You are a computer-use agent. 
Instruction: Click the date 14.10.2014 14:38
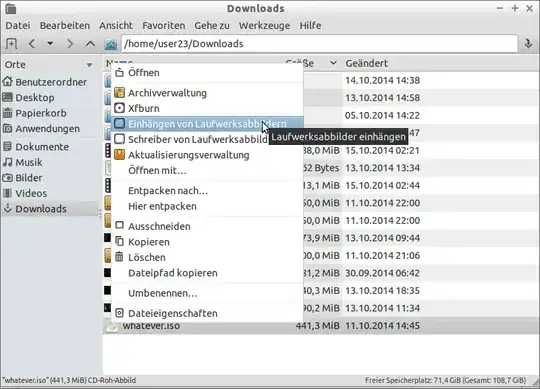pos(382,80)
